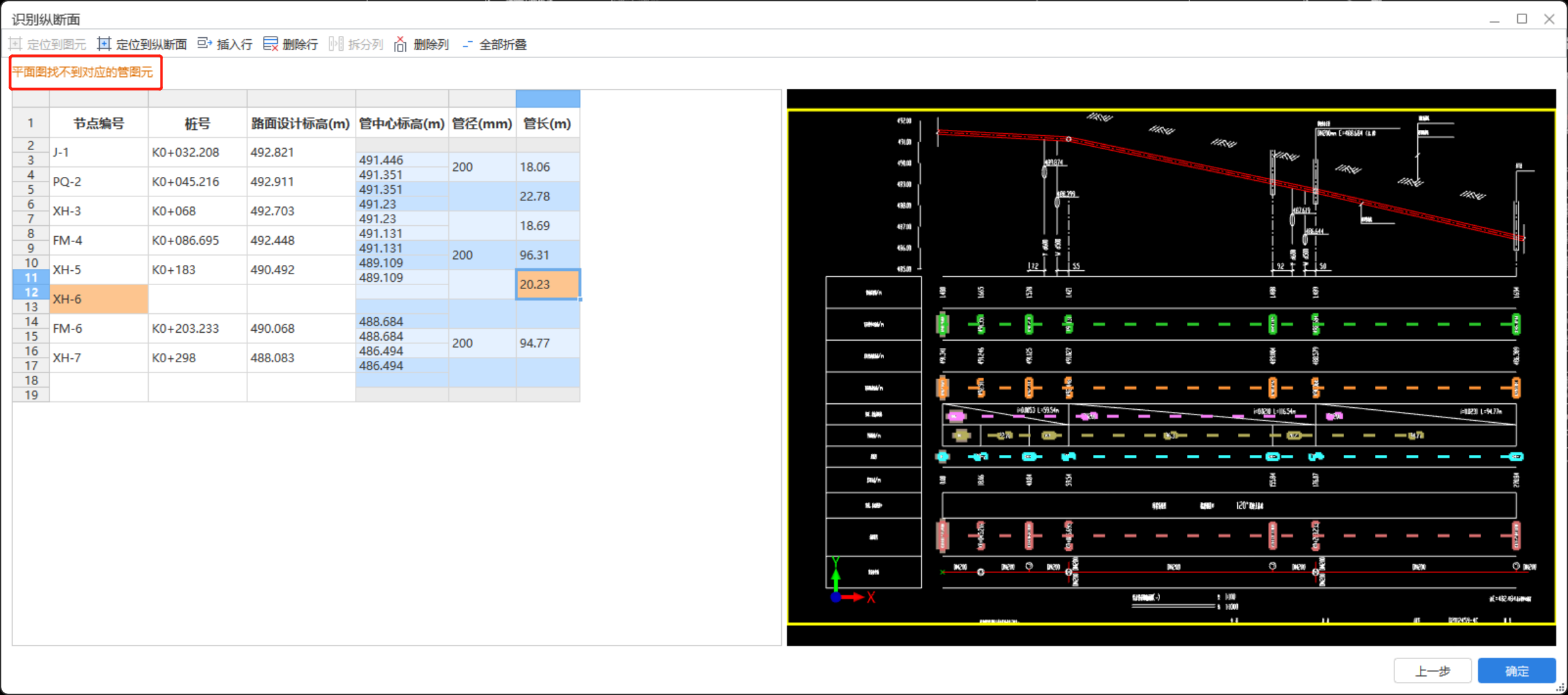Select node cell FM-6
The width and height of the screenshot is (1568, 695).
(x=99, y=328)
